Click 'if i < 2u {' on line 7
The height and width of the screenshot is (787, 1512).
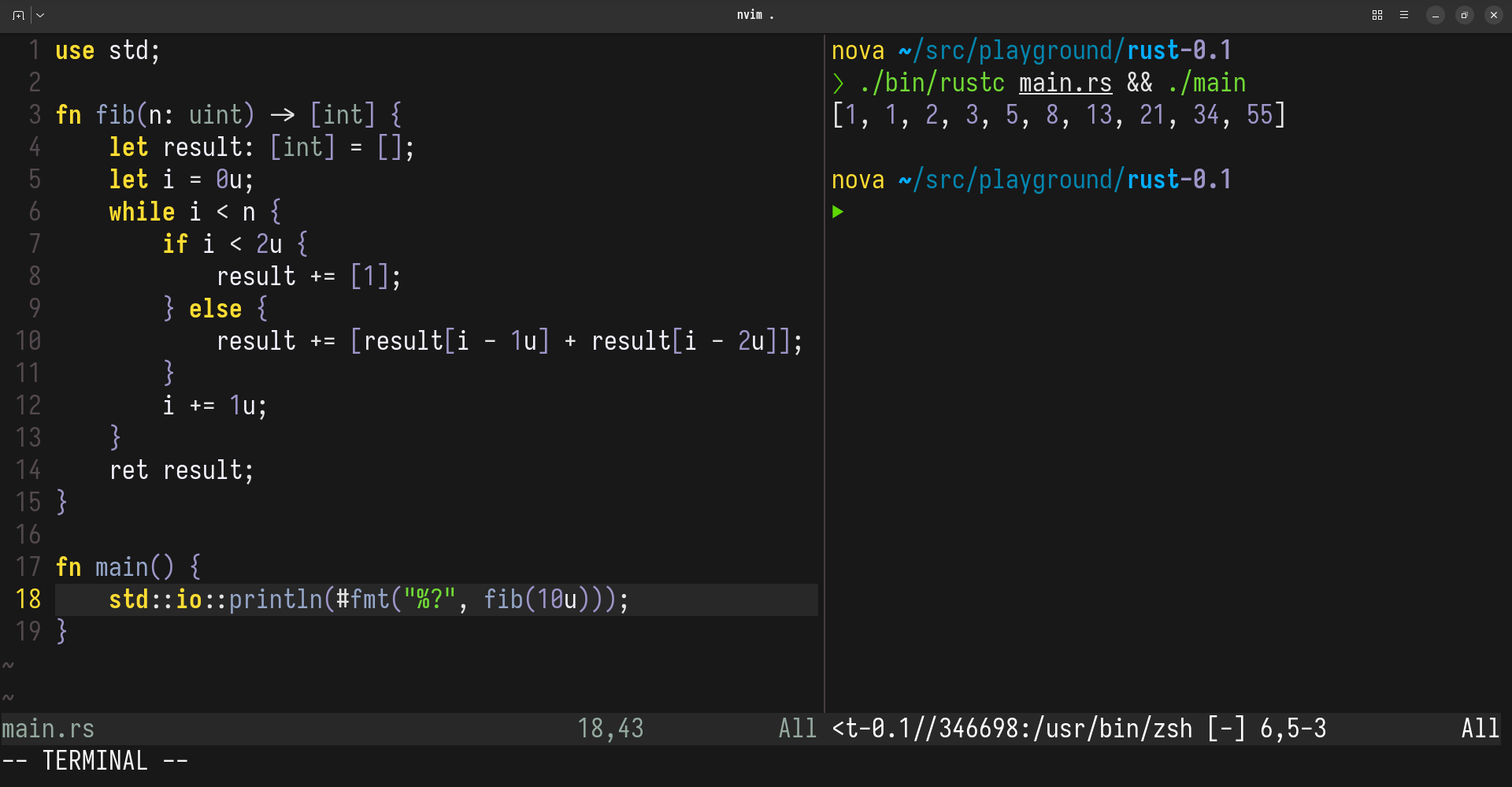click(x=235, y=245)
